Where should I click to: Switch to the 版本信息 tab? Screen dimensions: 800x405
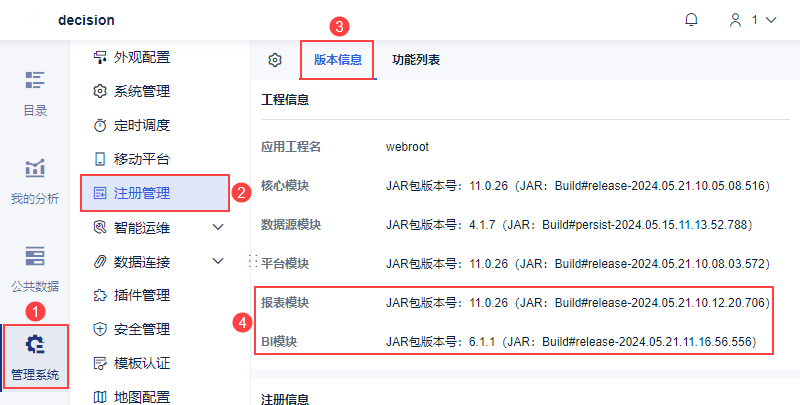pyautogui.click(x=338, y=60)
